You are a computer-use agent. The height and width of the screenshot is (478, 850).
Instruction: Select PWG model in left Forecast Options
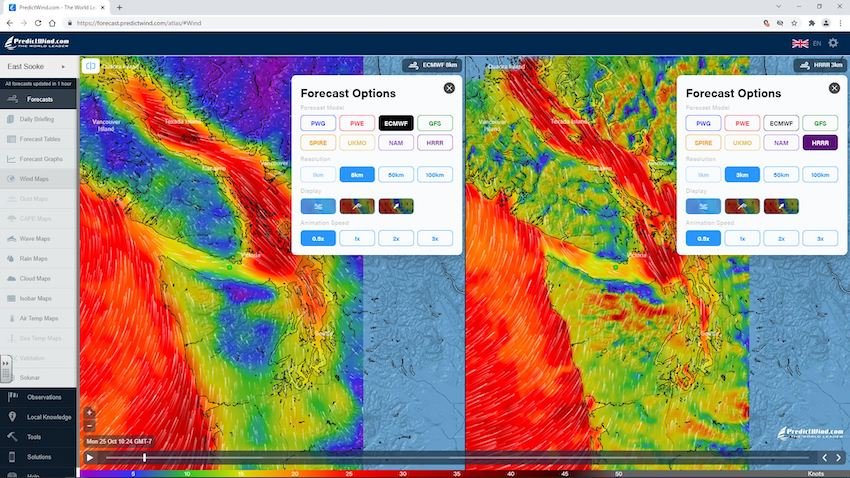318,123
